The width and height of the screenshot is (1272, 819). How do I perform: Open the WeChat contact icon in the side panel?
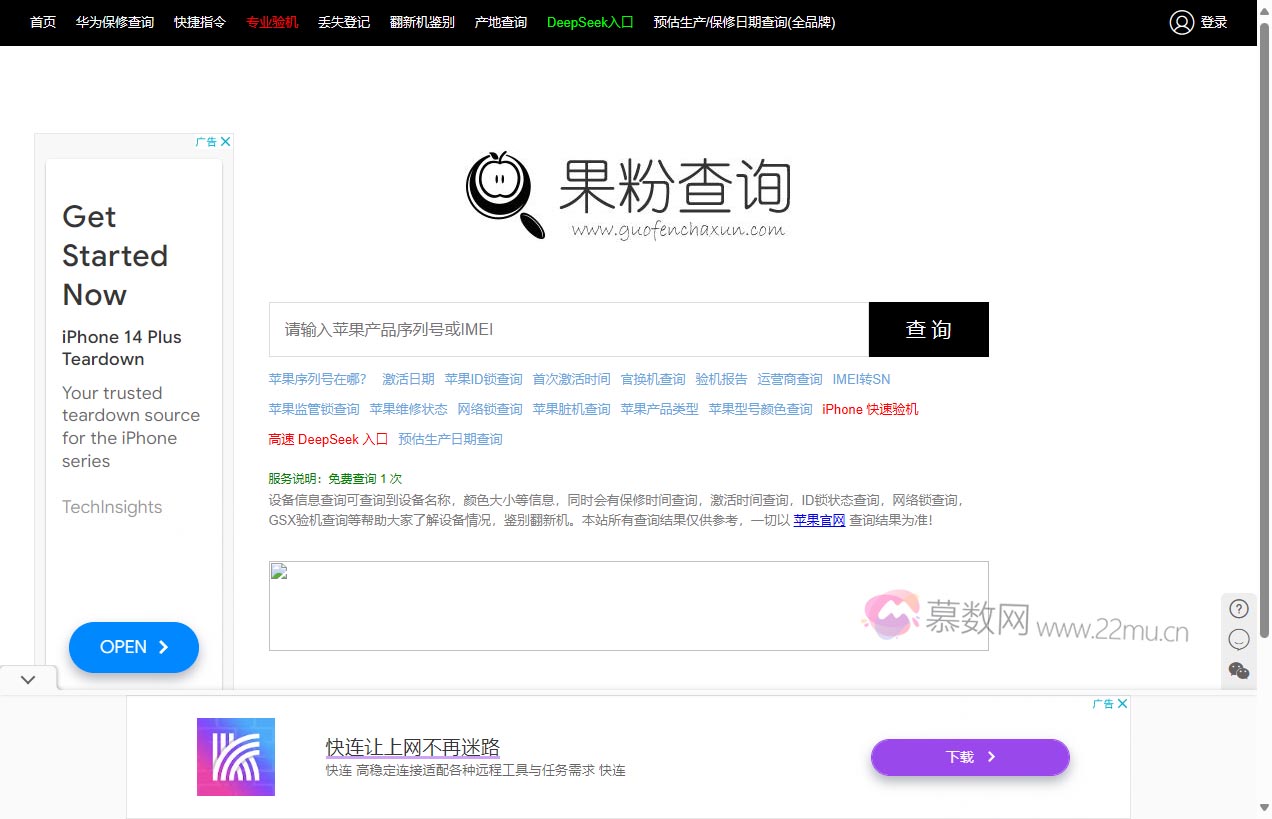[1238, 671]
